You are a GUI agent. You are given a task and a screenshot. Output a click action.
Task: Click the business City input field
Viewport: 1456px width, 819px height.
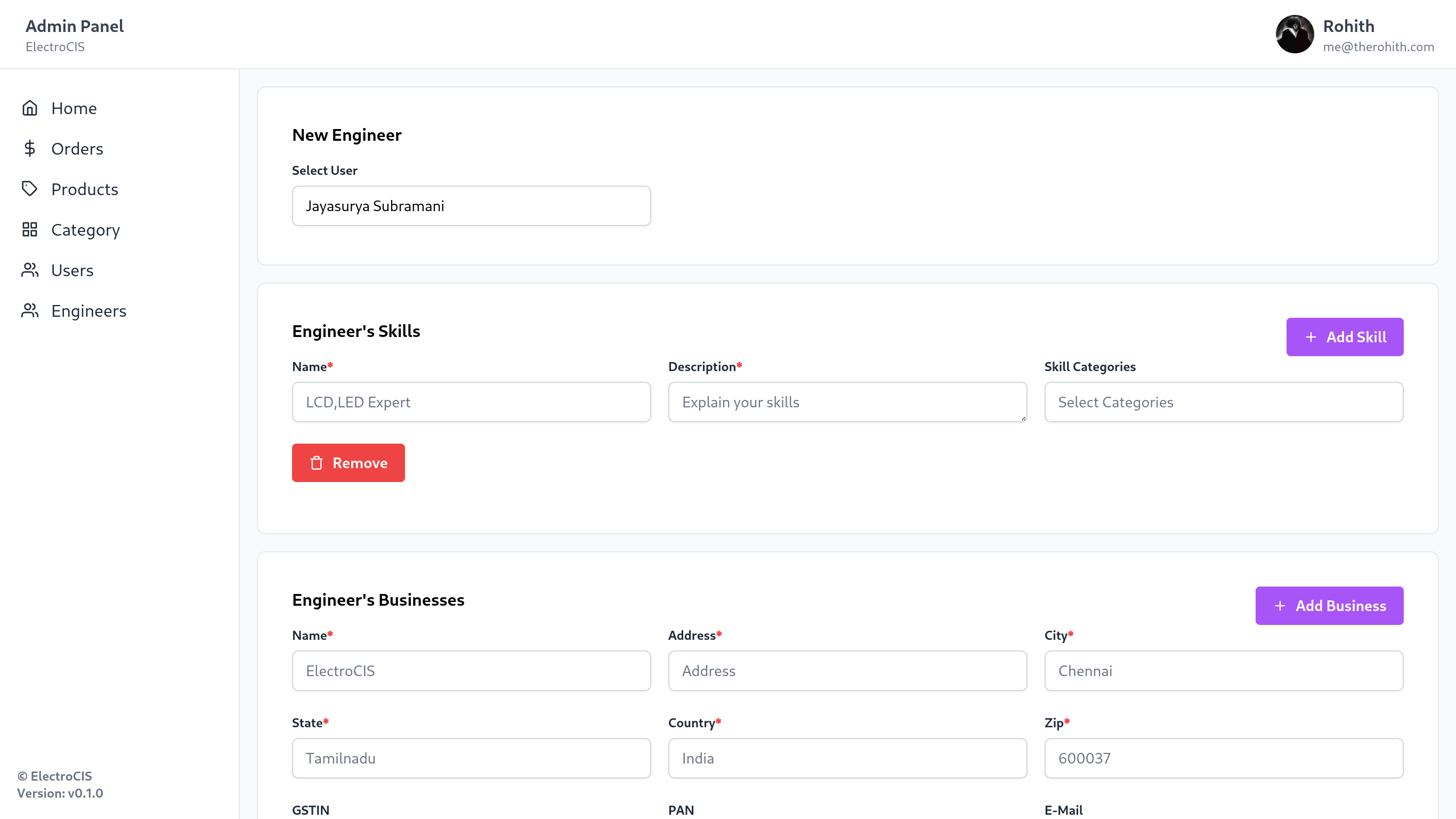click(1223, 671)
